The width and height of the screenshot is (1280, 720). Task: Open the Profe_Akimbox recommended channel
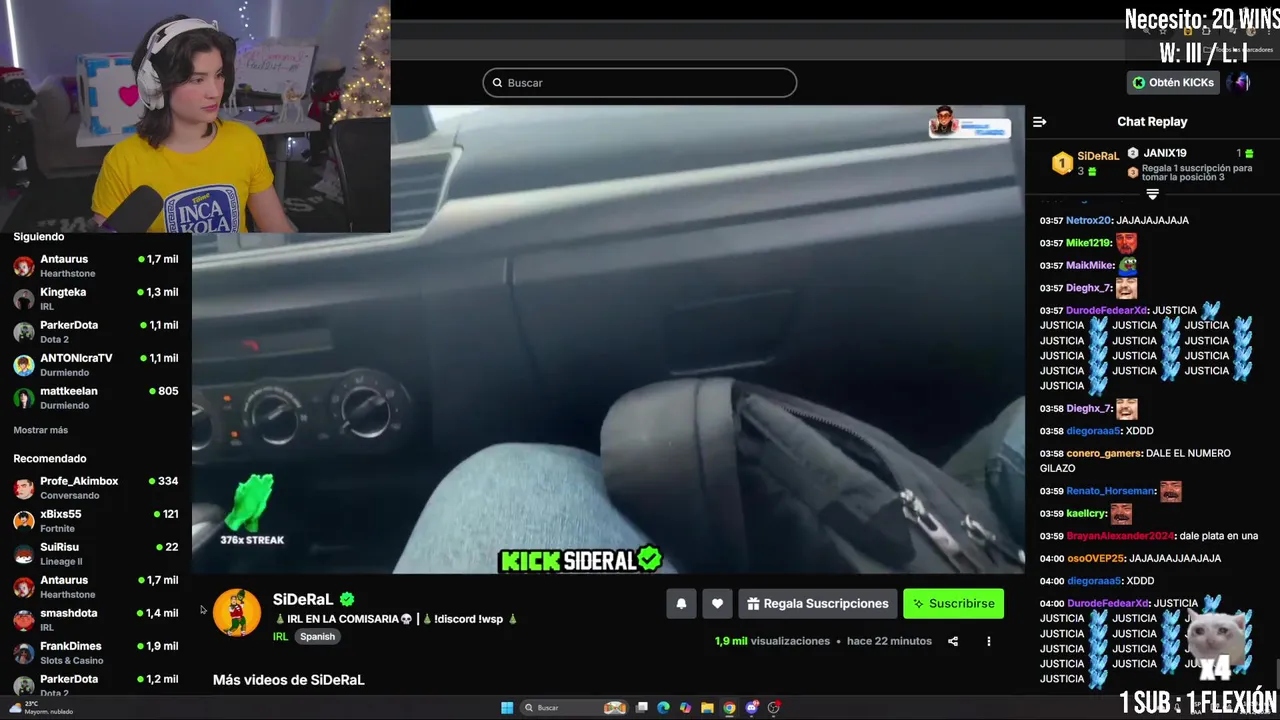(96, 488)
